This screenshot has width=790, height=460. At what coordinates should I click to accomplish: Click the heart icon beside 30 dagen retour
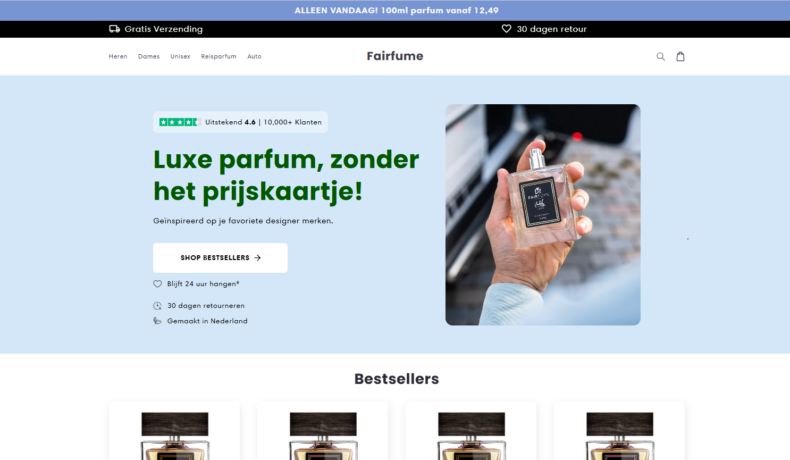(506, 29)
